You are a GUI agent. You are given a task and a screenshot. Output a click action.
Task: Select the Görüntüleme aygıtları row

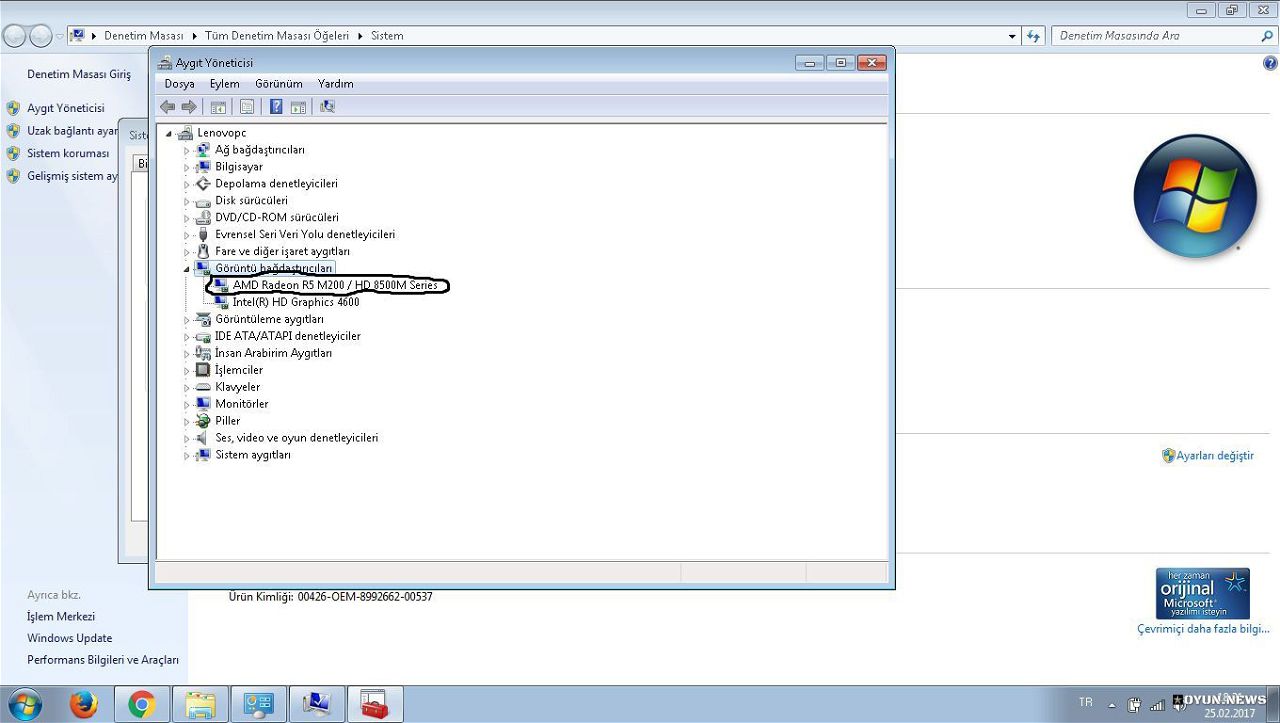point(270,319)
